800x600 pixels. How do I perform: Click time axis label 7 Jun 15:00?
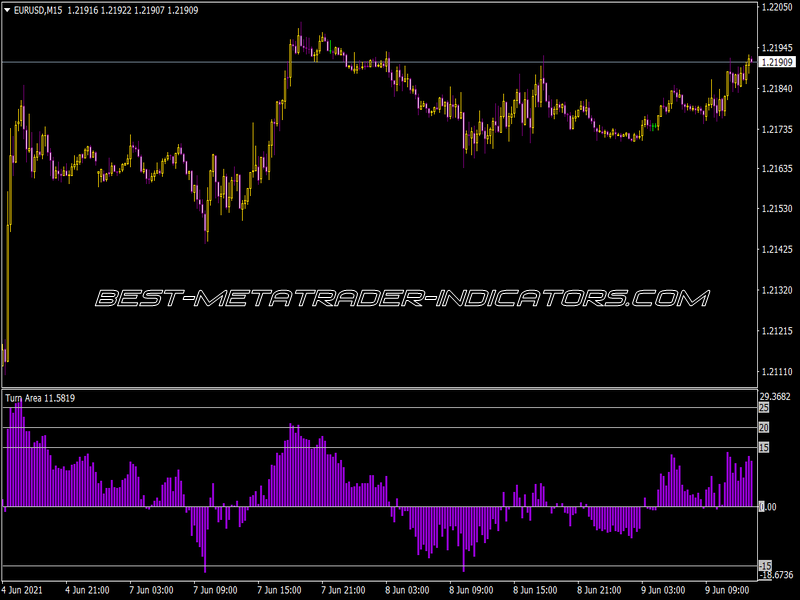[x=279, y=590]
